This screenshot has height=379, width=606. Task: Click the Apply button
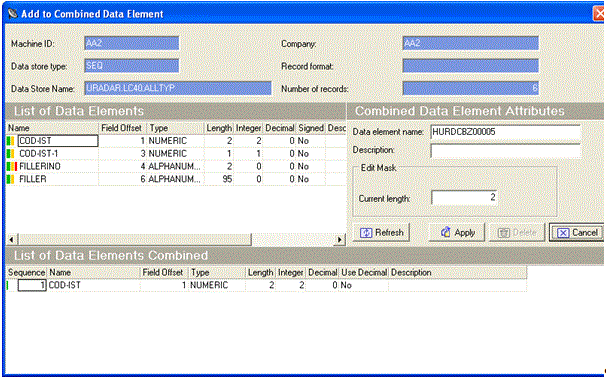(457, 233)
